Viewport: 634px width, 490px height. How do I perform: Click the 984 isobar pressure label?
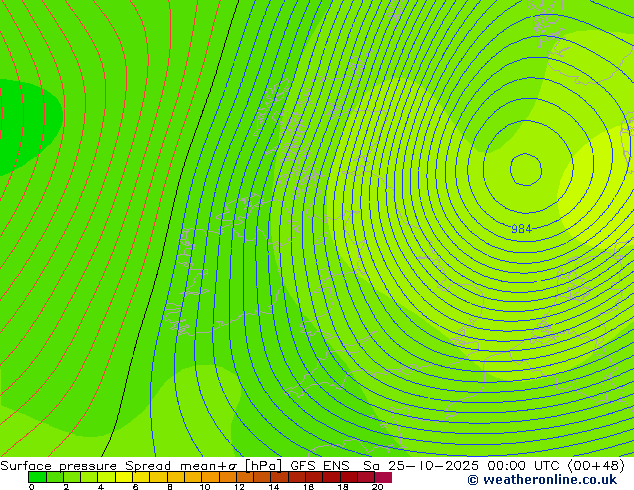(x=521, y=229)
